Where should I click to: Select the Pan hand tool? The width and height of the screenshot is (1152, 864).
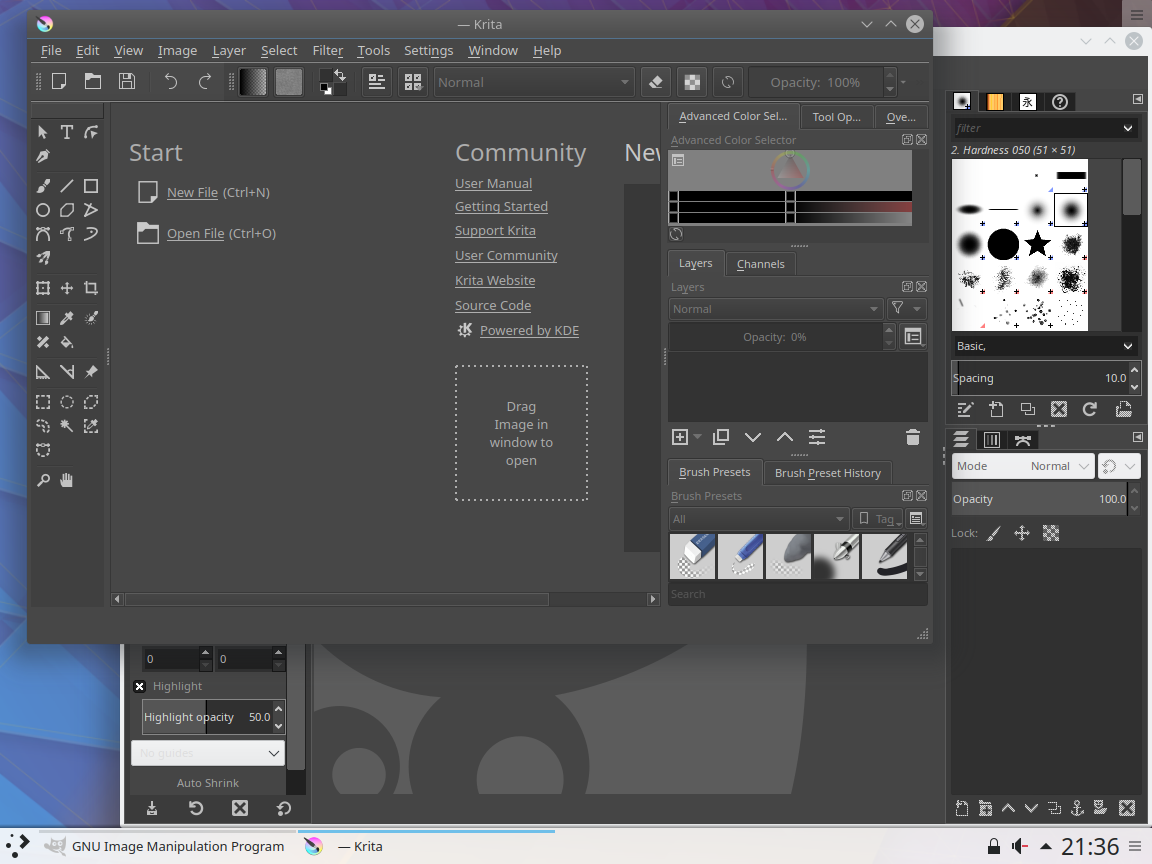[x=67, y=480]
